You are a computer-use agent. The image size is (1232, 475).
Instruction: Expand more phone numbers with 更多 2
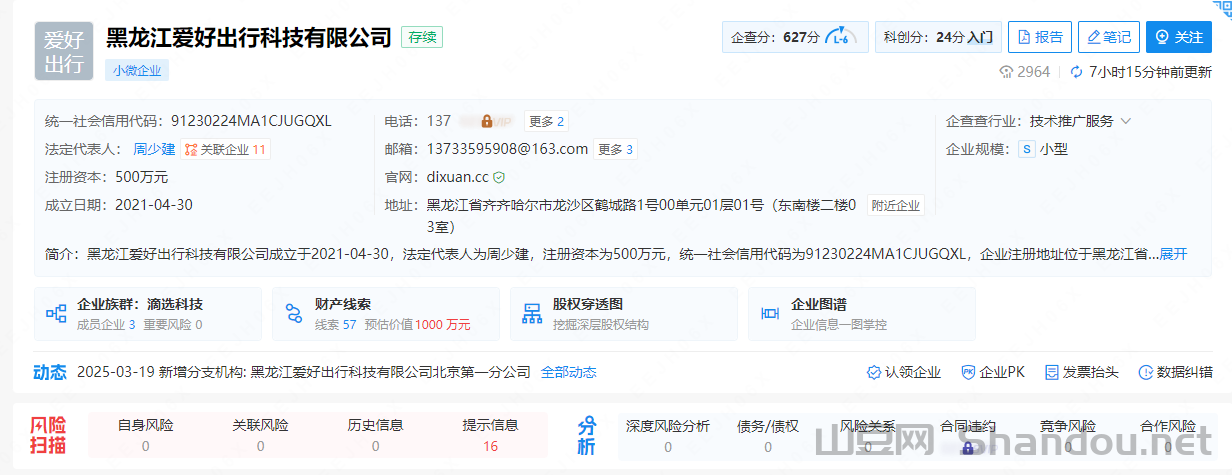547,121
